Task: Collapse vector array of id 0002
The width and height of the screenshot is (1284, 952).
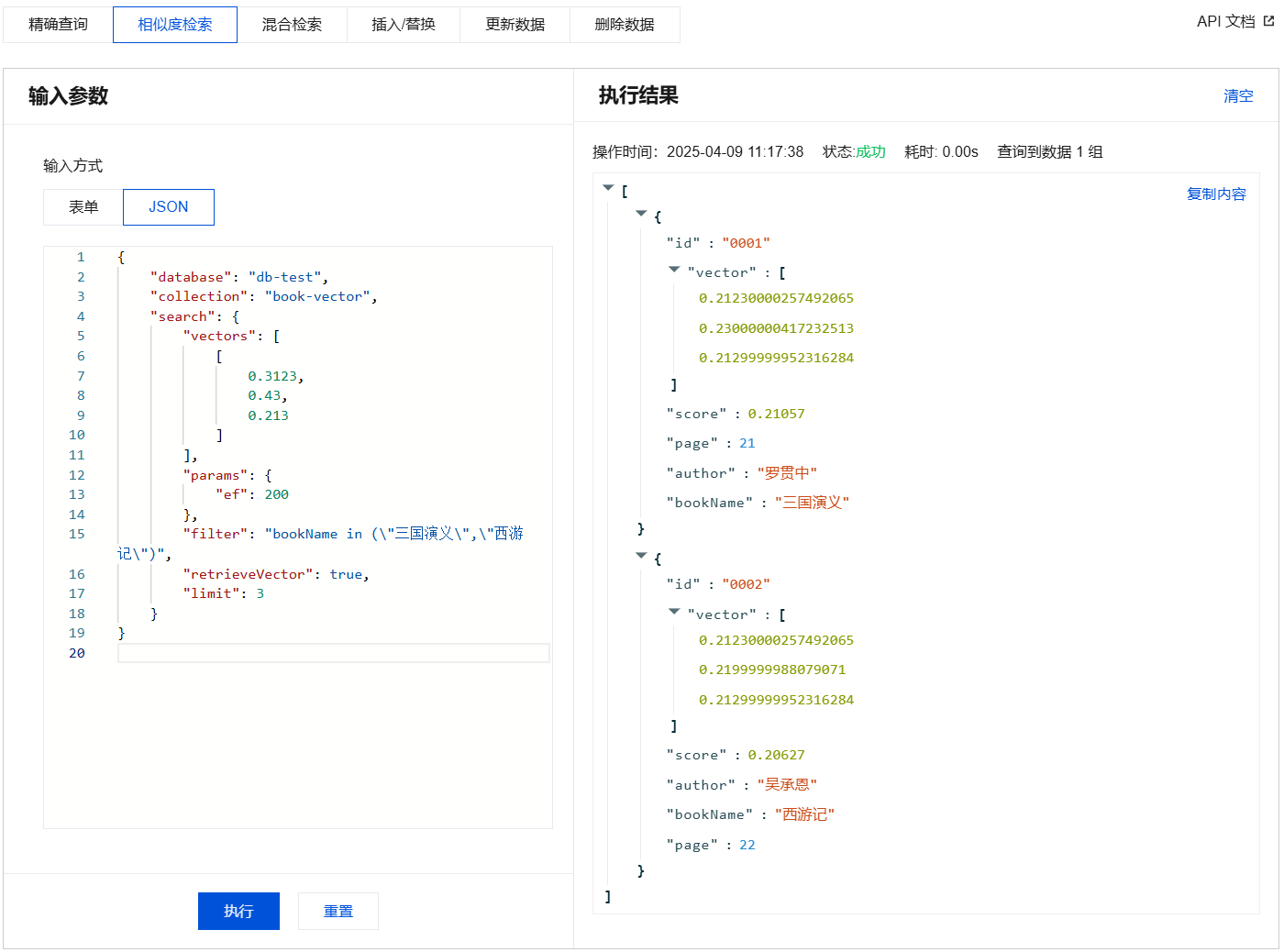Action: (674, 611)
